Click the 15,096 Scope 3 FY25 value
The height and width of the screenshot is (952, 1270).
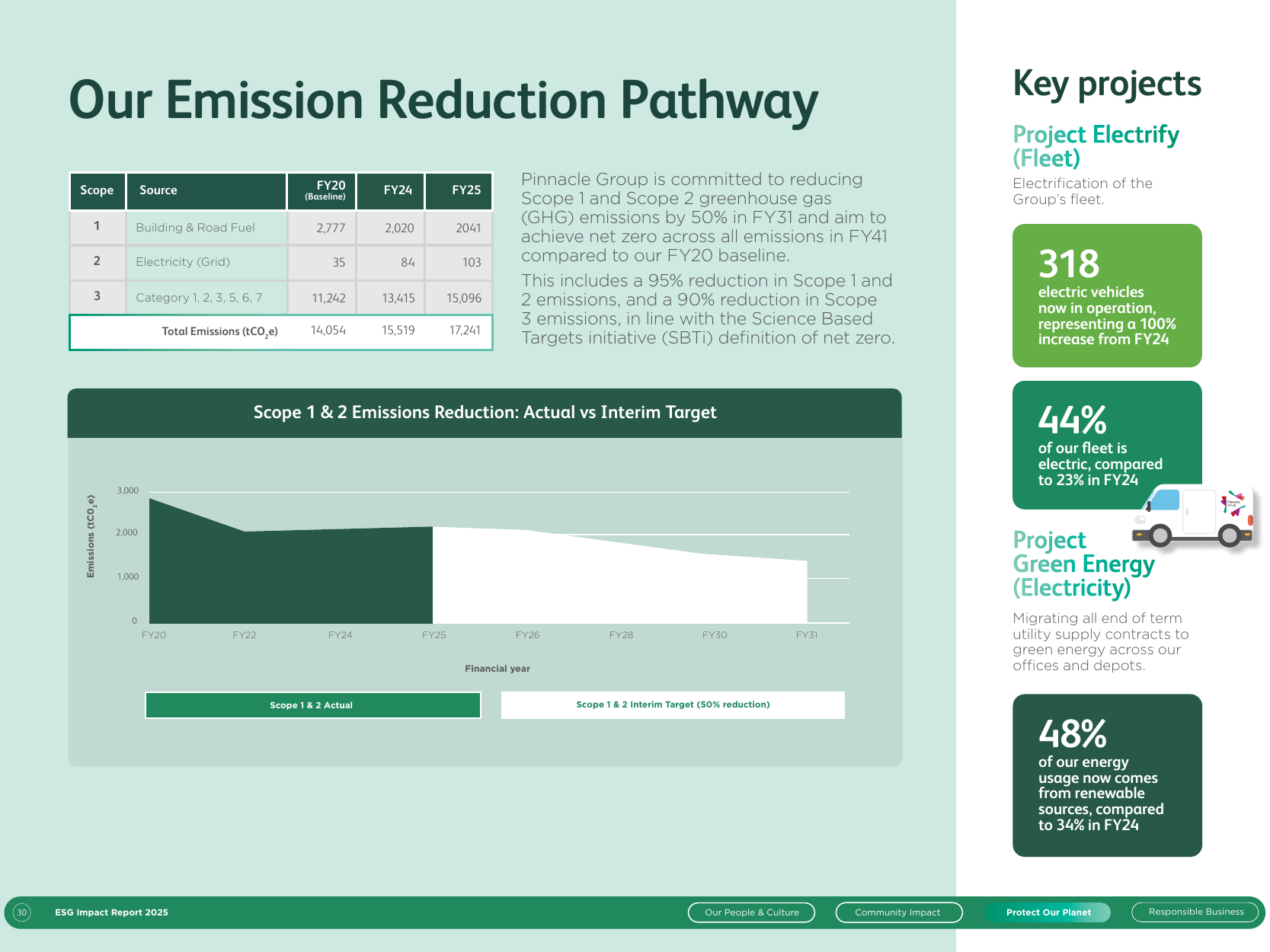[x=464, y=299]
